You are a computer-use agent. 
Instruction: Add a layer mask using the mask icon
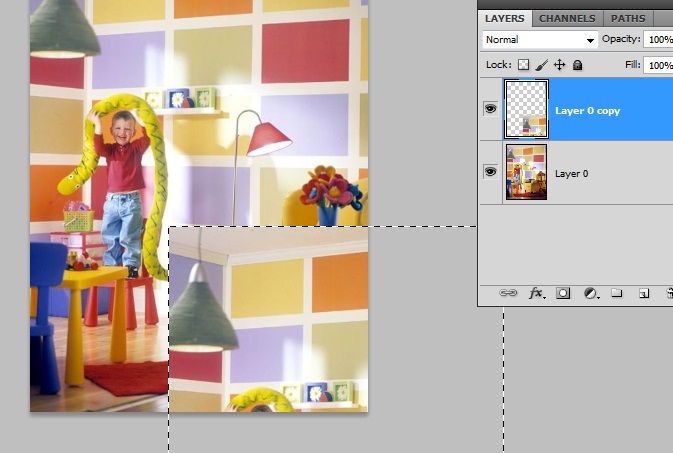coord(563,293)
